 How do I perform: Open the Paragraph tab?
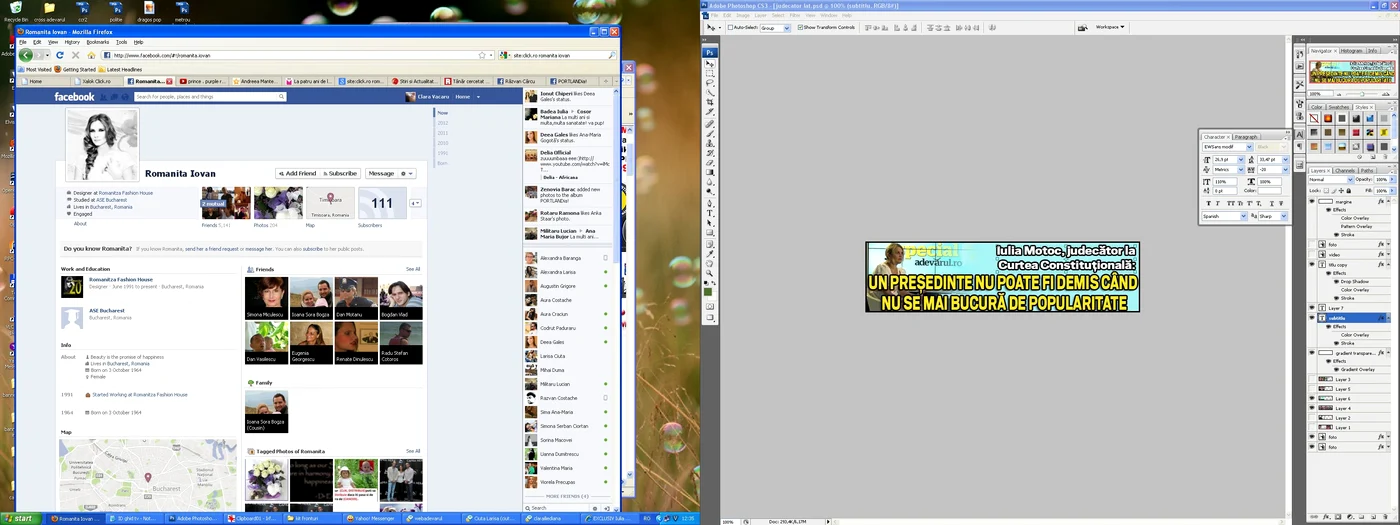coord(1246,137)
